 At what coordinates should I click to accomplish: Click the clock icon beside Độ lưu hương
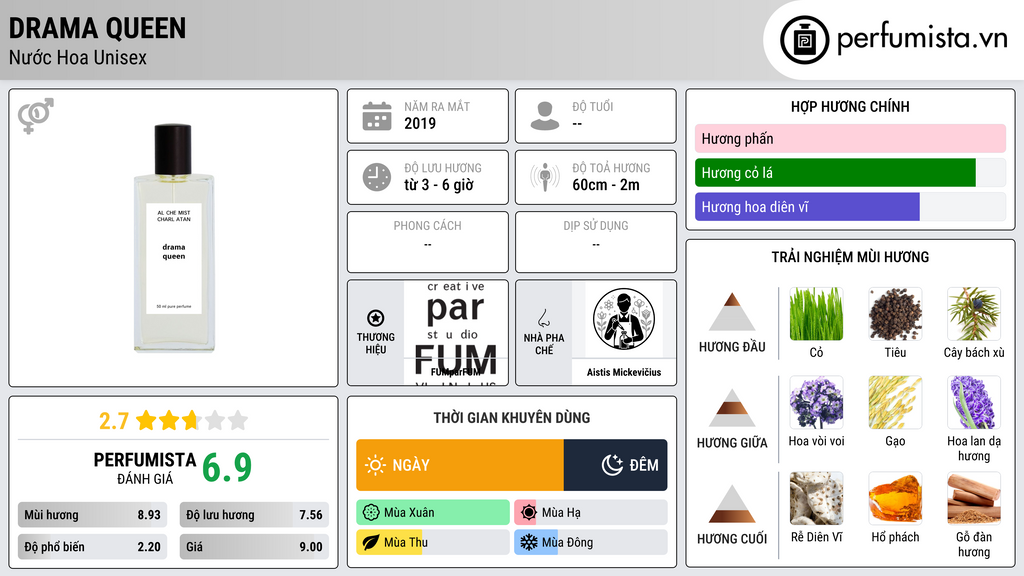pos(377,177)
